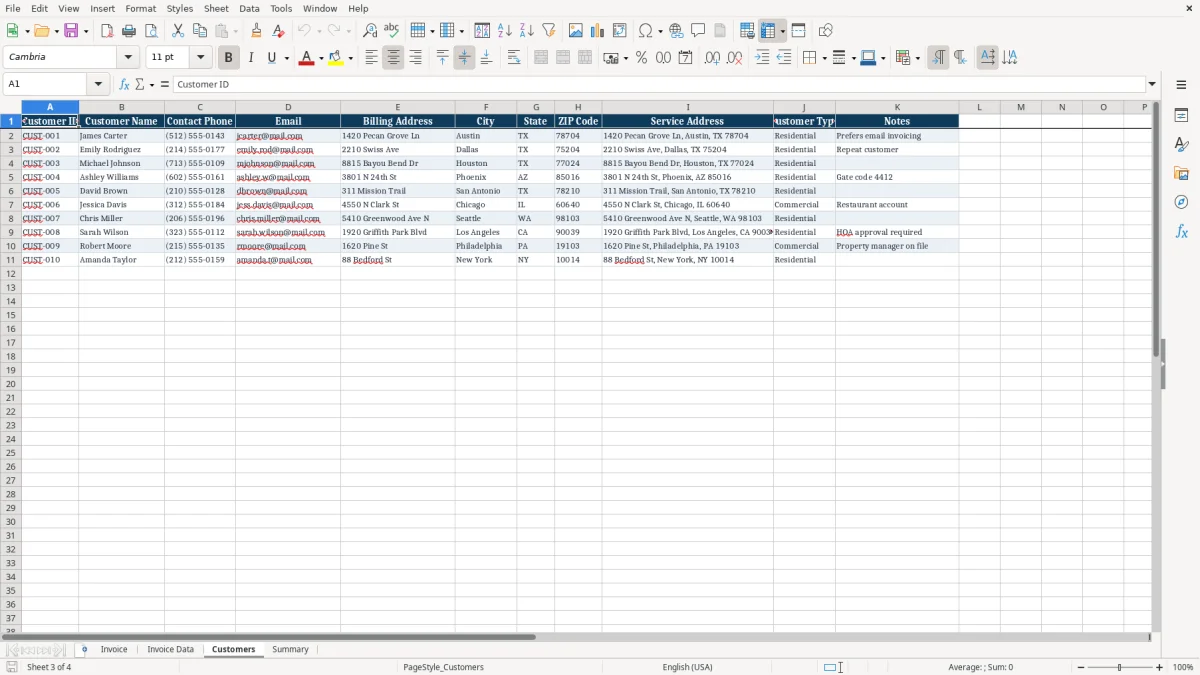Toggle AutoFilter funnel icon
Image resolution: width=1200 pixels, height=675 pixels.
click(549, 31)
